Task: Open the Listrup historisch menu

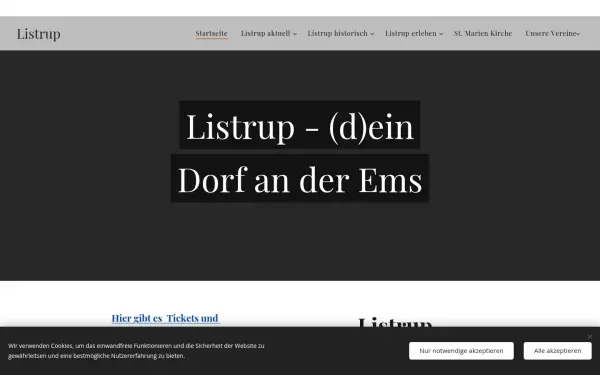Action: [x=338, y=33]
